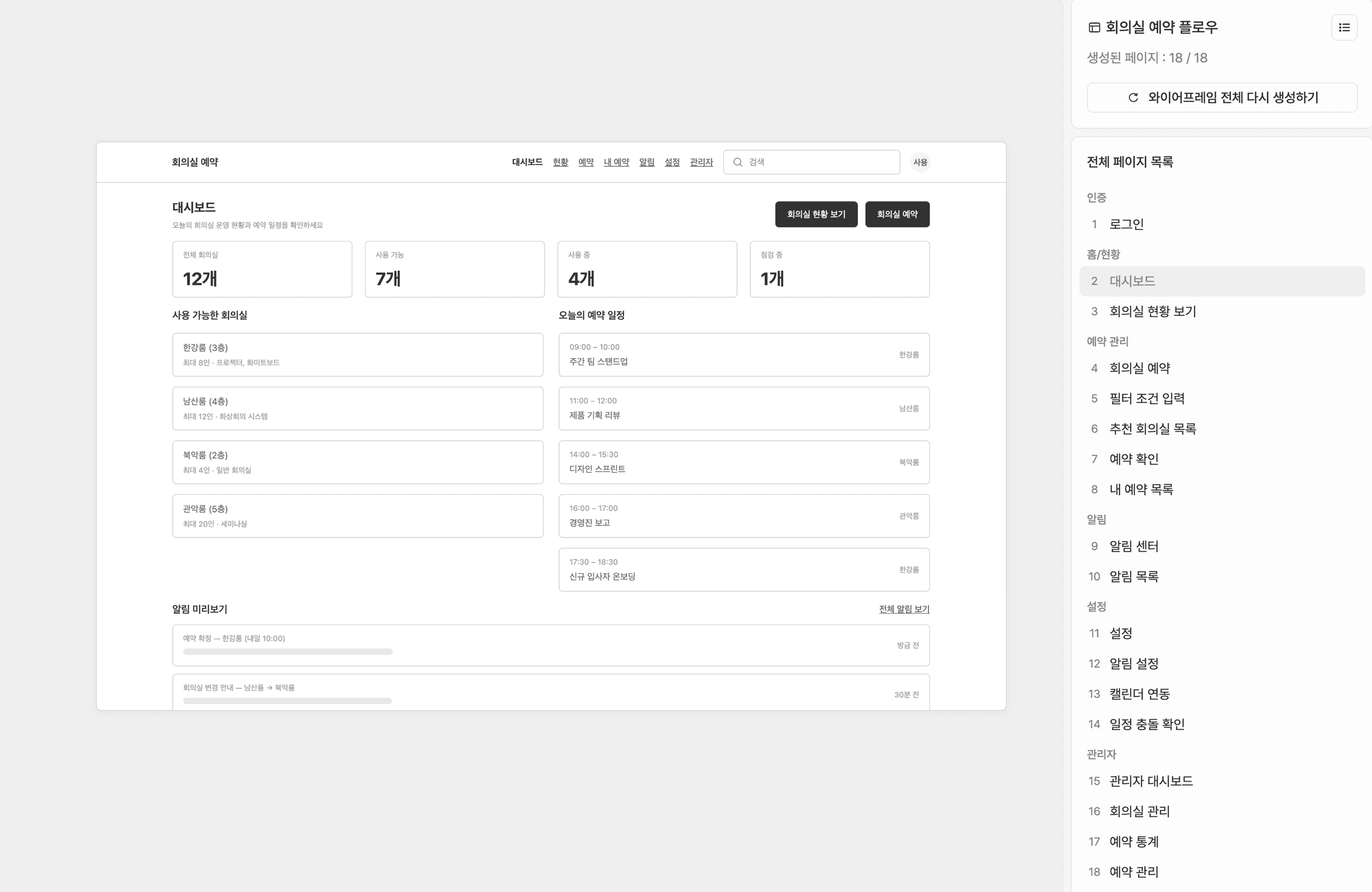Click the list view icon in panel header
This screenshot has height=892, width=1372.
click(x=1344, y=28)
